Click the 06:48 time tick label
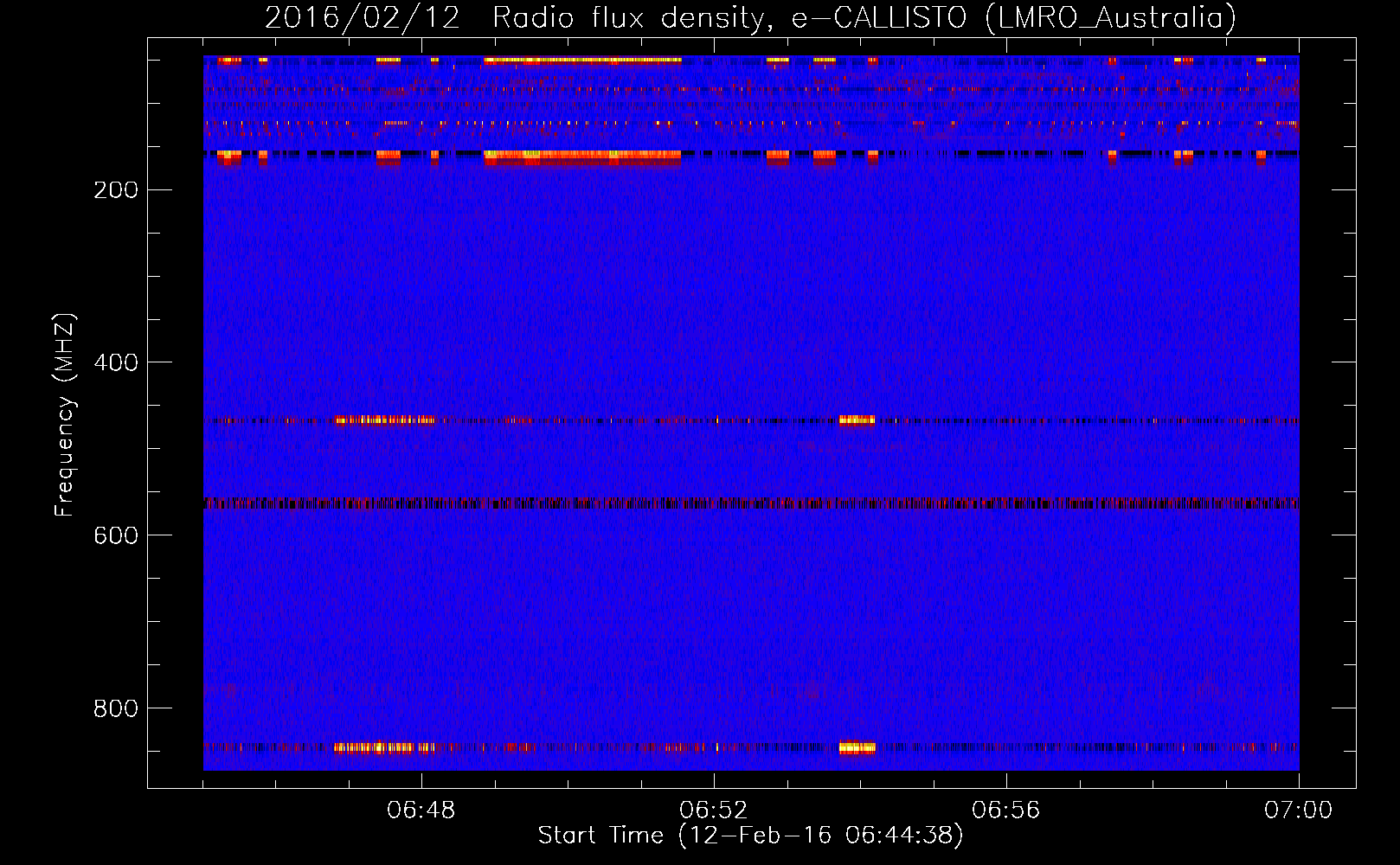 click(421, 811)
